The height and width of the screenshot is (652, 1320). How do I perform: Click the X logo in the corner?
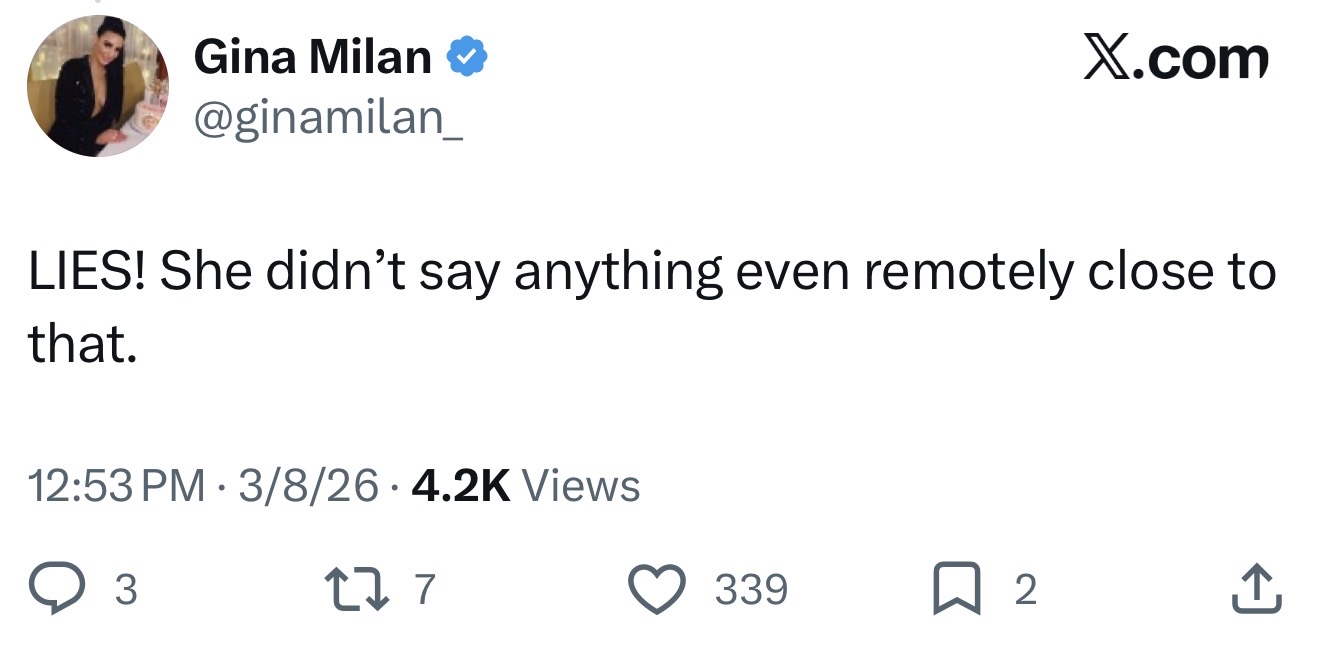[x=1108, y=60]
